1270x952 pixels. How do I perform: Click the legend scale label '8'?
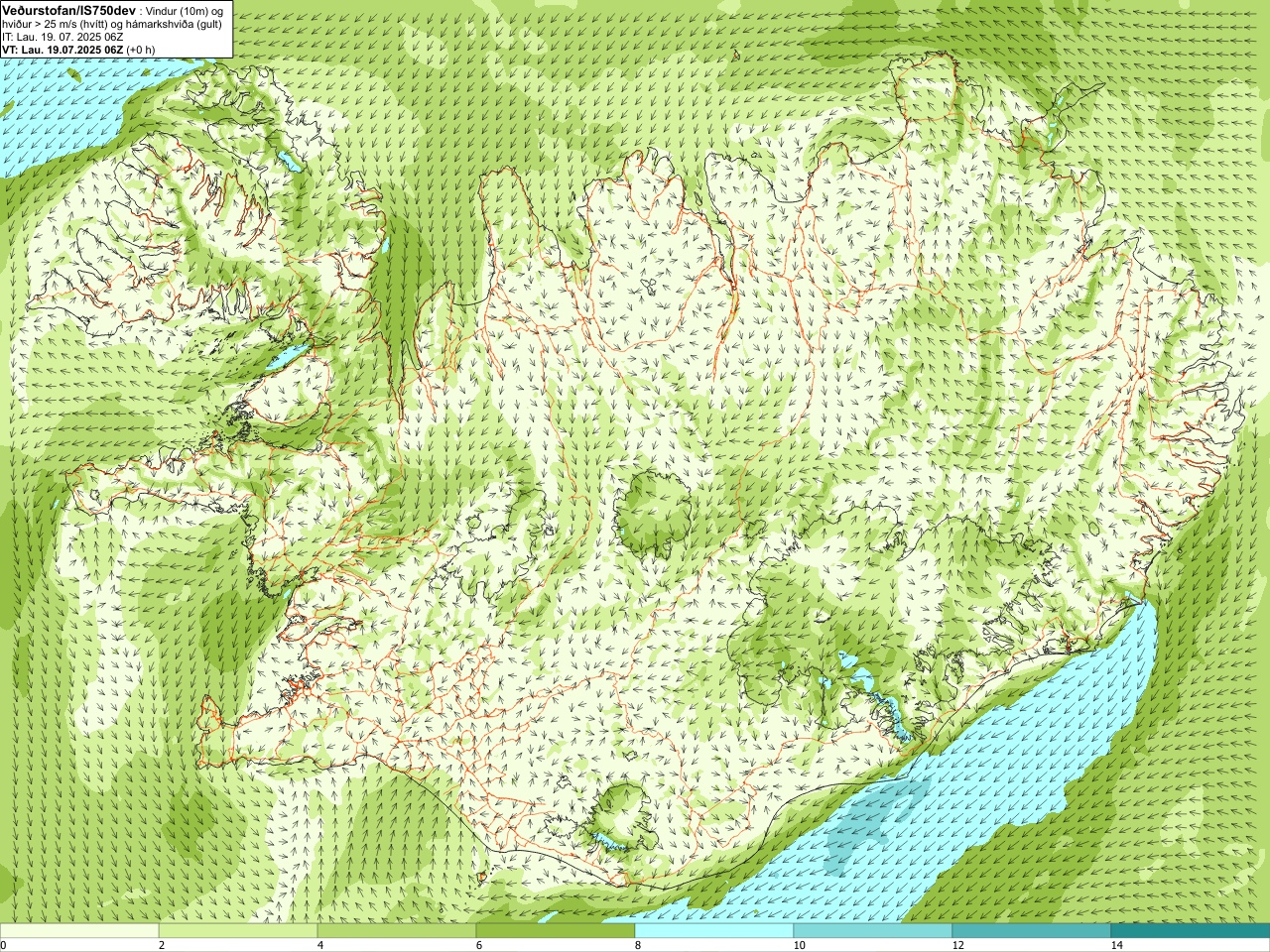click(x=637, y=945)
